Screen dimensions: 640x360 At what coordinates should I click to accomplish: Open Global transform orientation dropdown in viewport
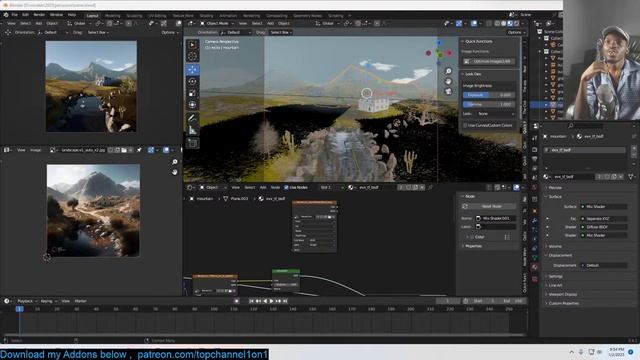pos(328,23)
